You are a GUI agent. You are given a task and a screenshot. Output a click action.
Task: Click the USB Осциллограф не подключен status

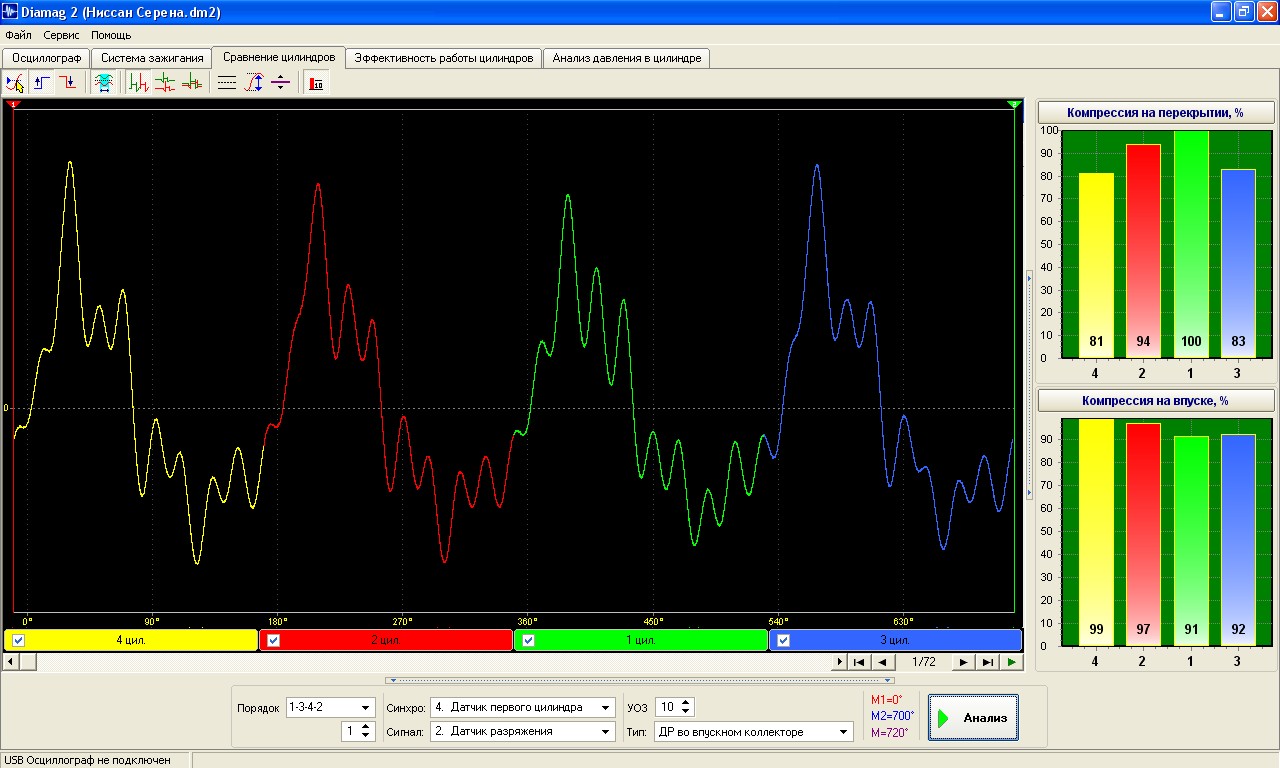[x=87, y=760]
